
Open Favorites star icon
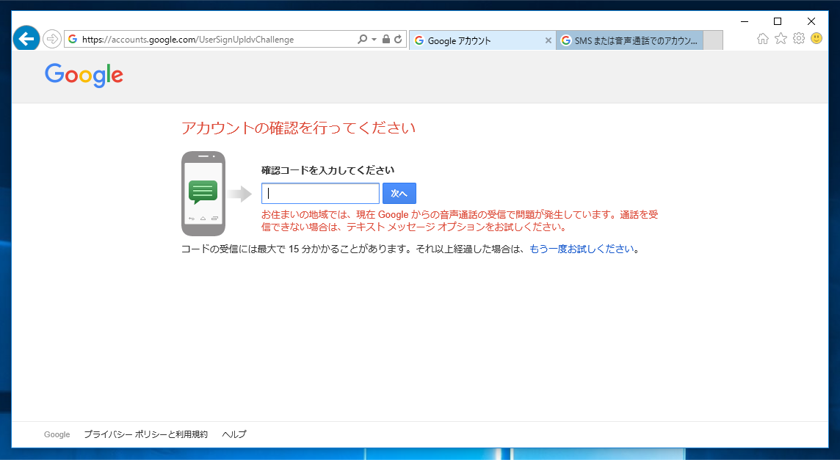[x=781, y=39]
